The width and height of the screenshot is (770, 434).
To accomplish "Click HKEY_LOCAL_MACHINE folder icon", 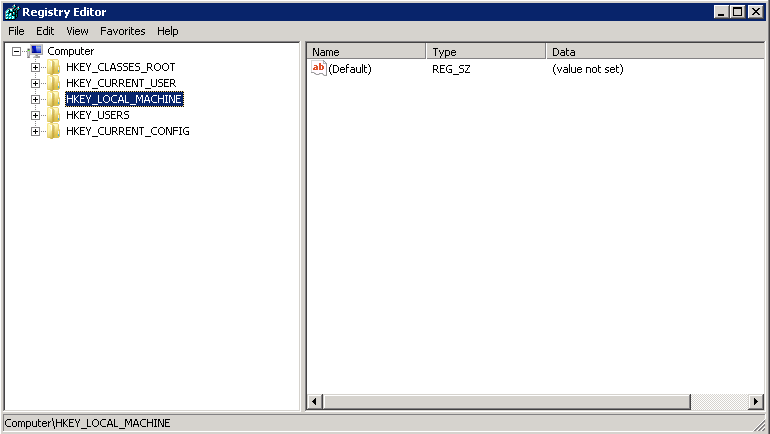I will [x=54, y=99].
